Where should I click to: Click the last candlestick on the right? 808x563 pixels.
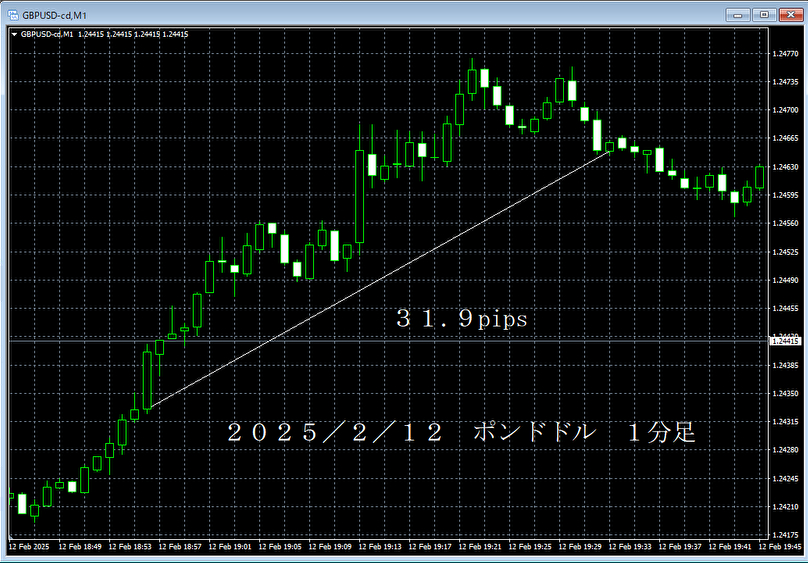point(759,177)
